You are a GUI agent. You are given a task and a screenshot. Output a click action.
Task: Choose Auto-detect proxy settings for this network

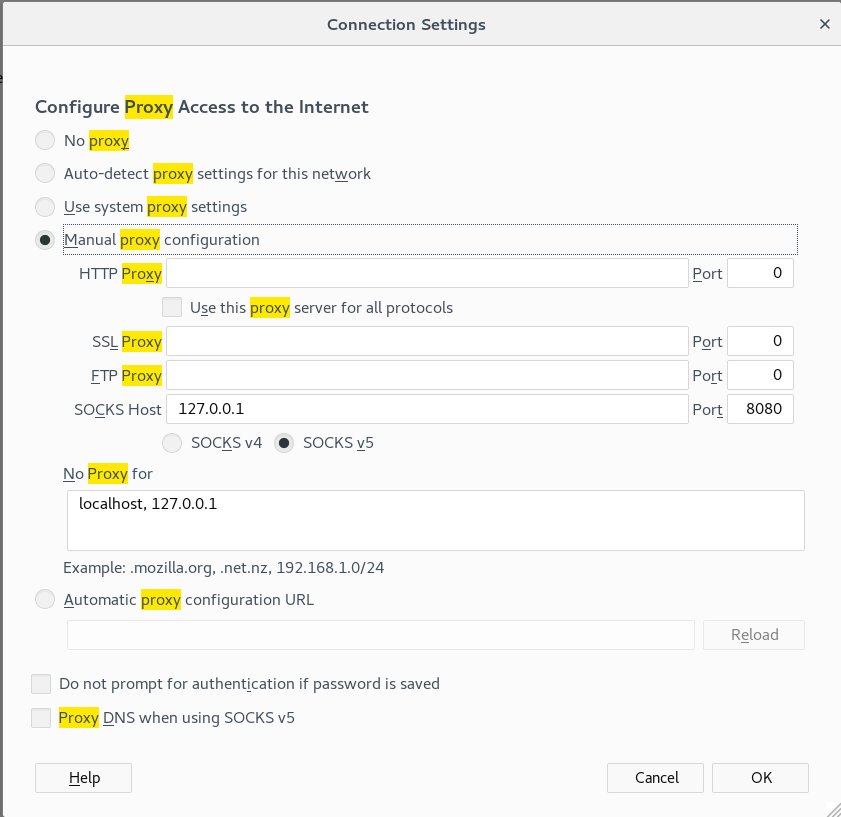click(45, 174)
